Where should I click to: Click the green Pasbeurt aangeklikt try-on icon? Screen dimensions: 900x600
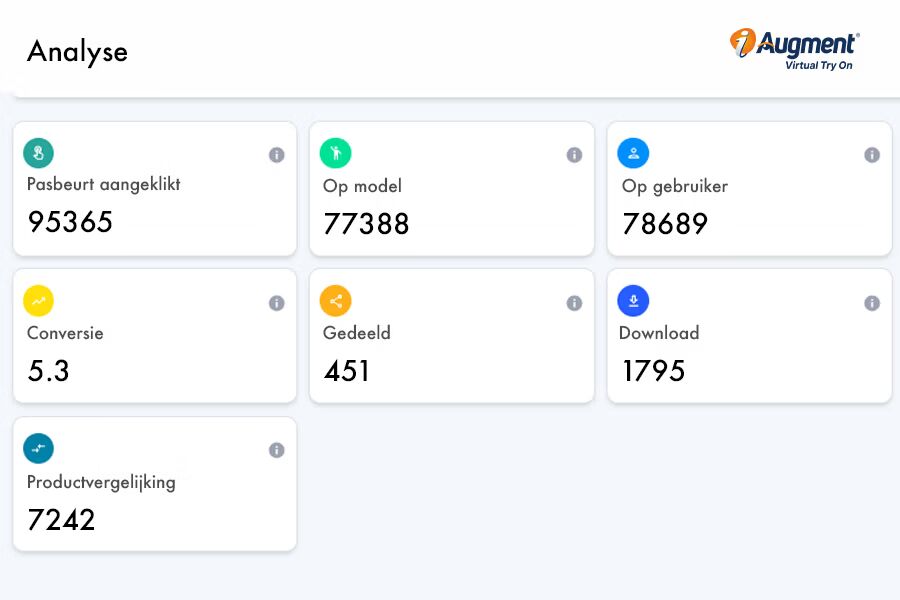pos(38,153)
